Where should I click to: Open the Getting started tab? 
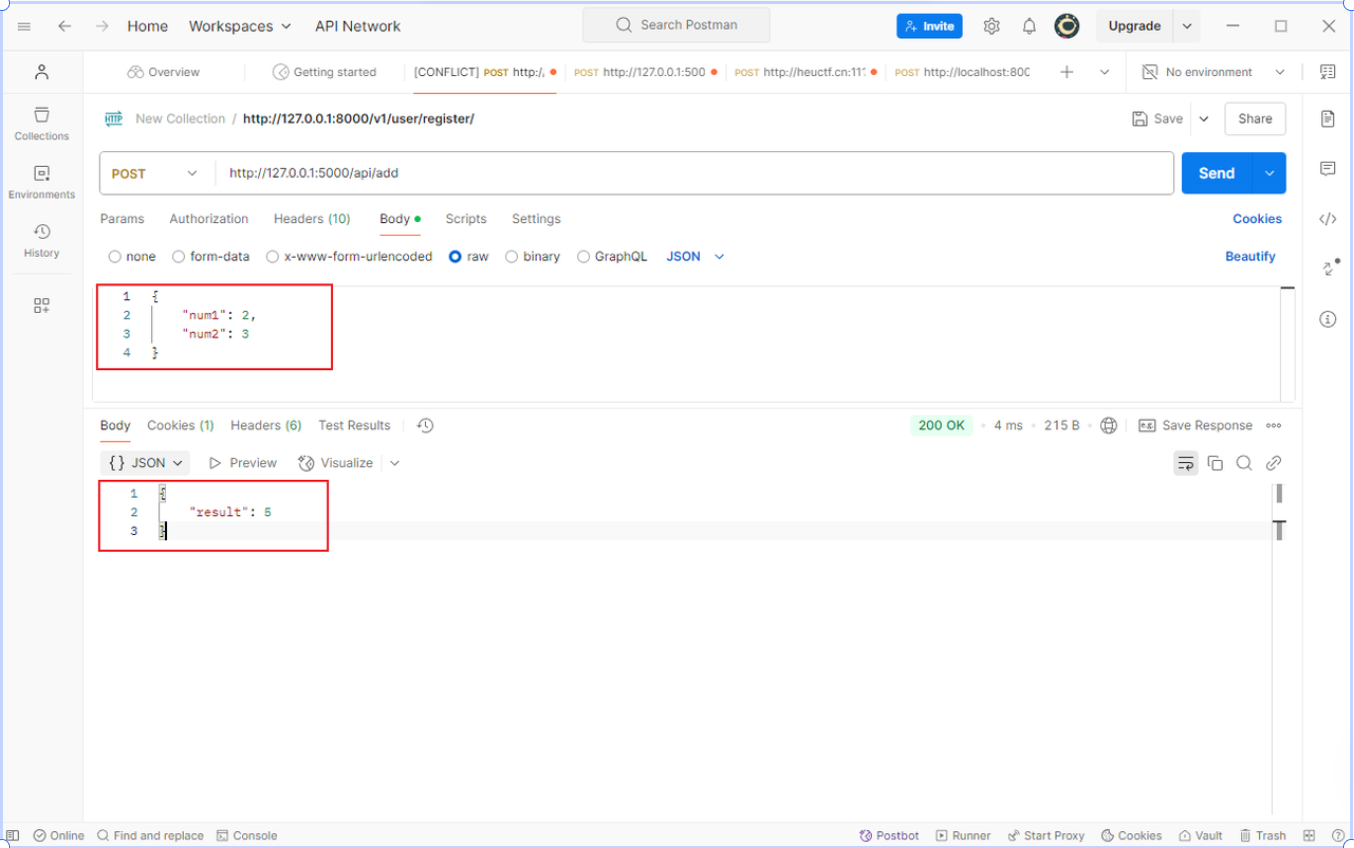pos(325,72)
